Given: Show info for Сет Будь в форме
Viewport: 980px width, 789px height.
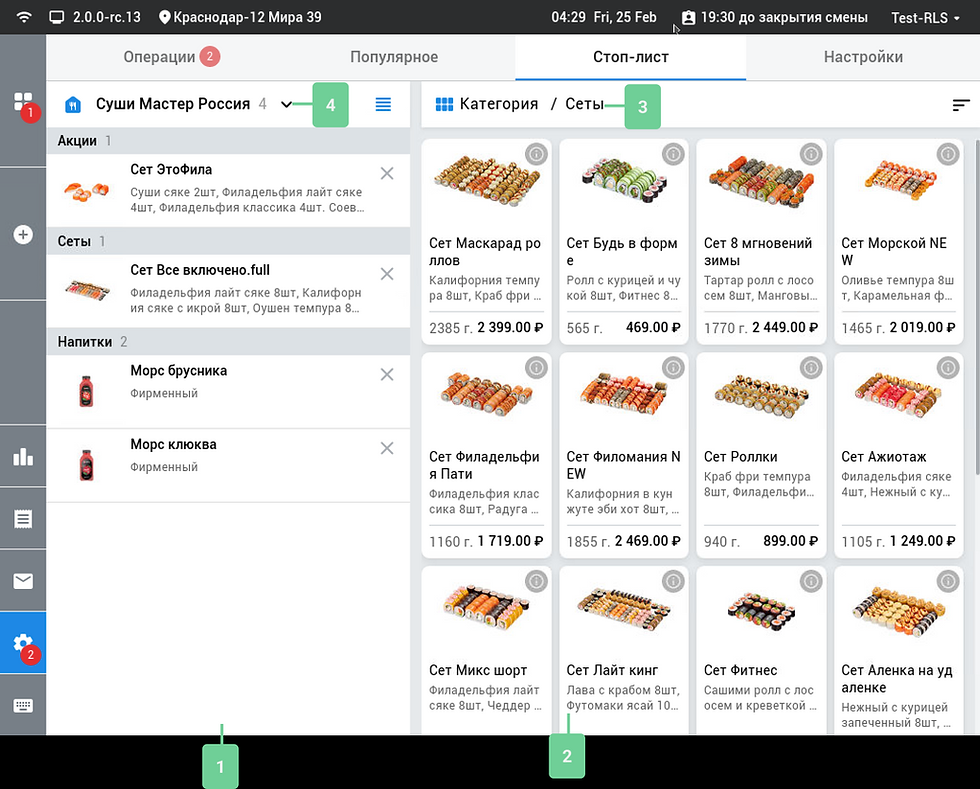Looking at the screenshot, I should pos(673,154).
